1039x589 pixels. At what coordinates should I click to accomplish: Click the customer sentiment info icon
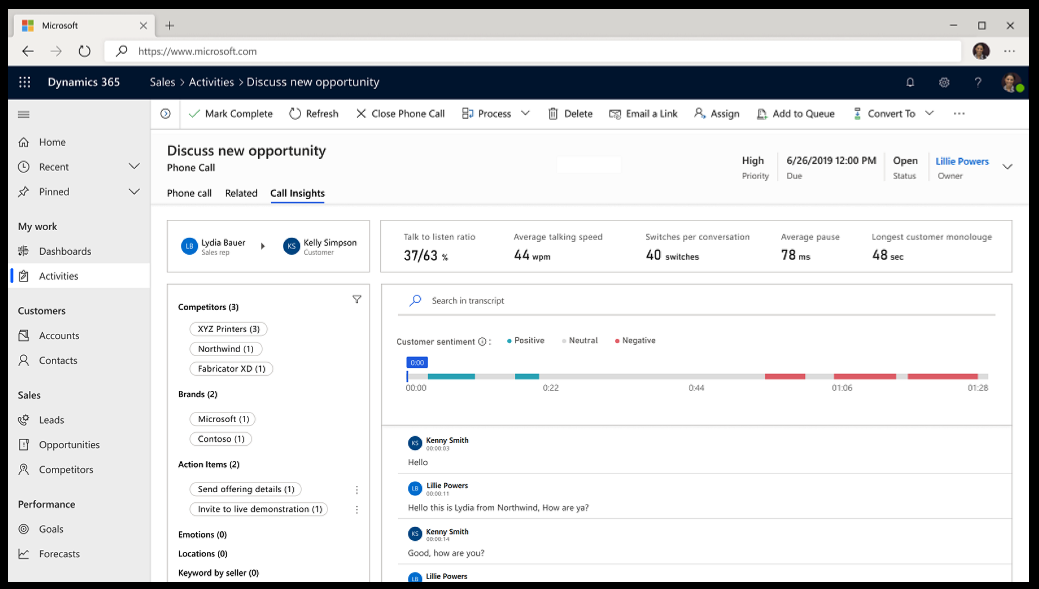(x=482, y=342)
